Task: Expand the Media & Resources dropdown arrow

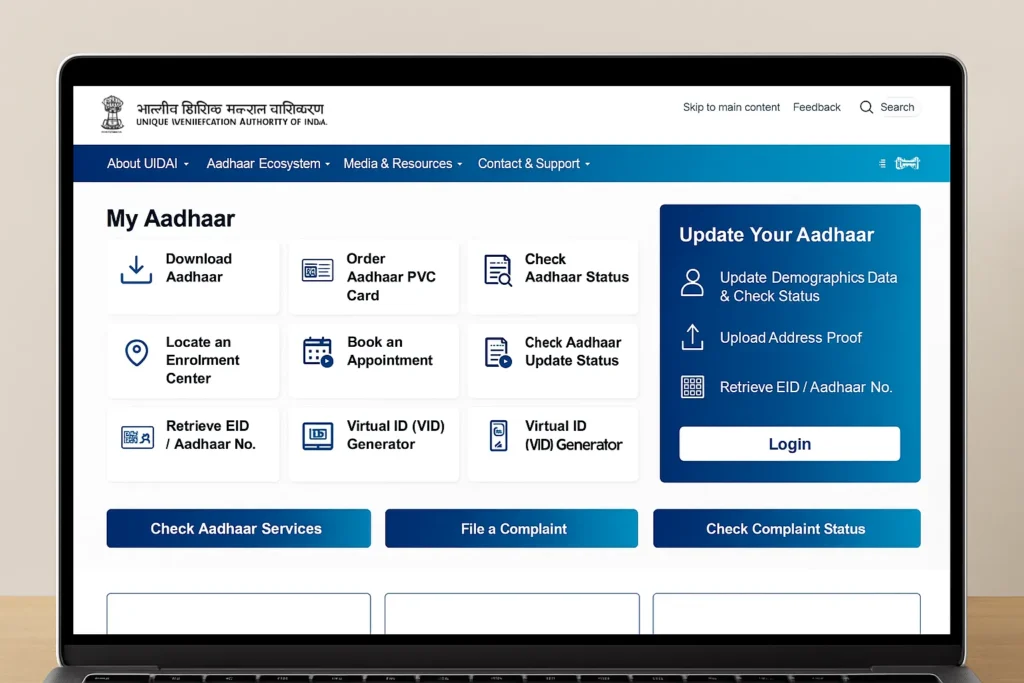Action: pyautogui.click(x=459, y=164)
